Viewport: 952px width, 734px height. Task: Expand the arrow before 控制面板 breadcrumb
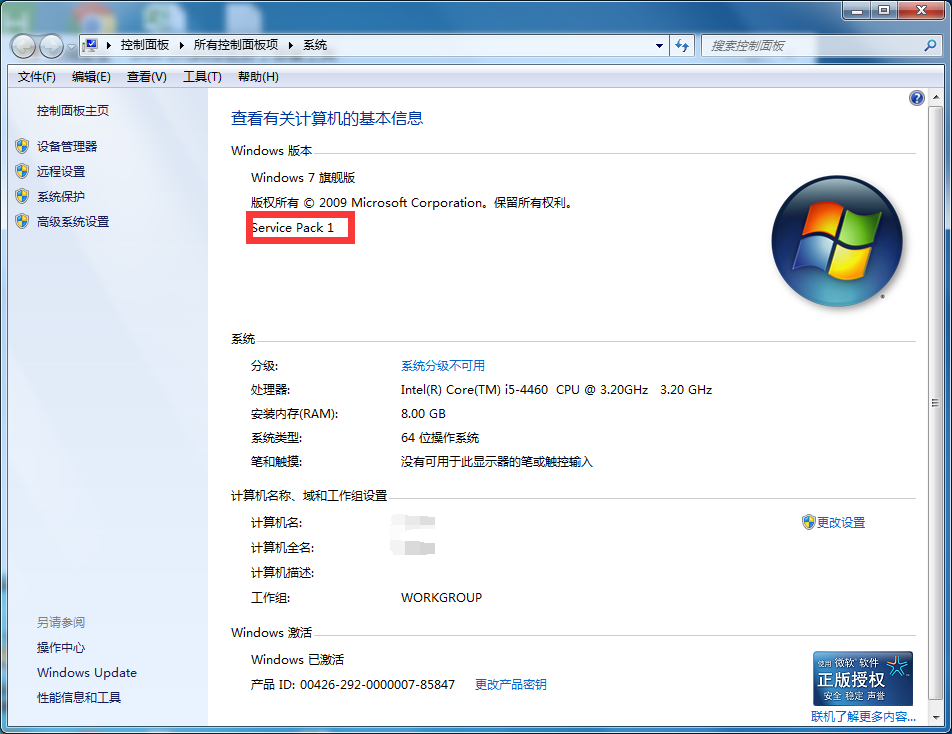109,46
